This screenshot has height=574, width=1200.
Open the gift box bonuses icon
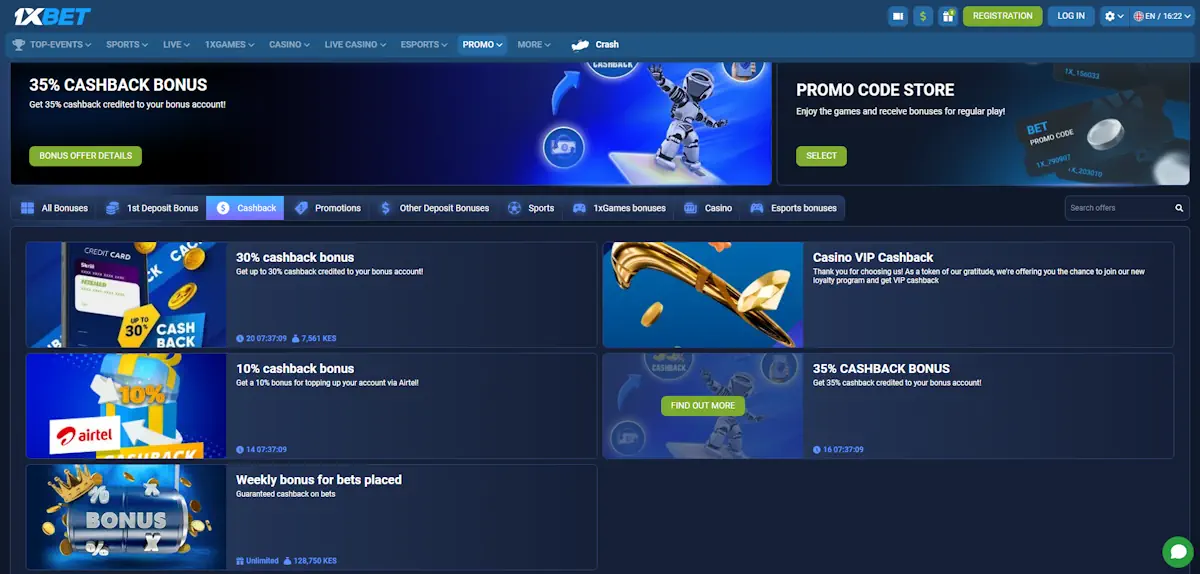[947, 16]
